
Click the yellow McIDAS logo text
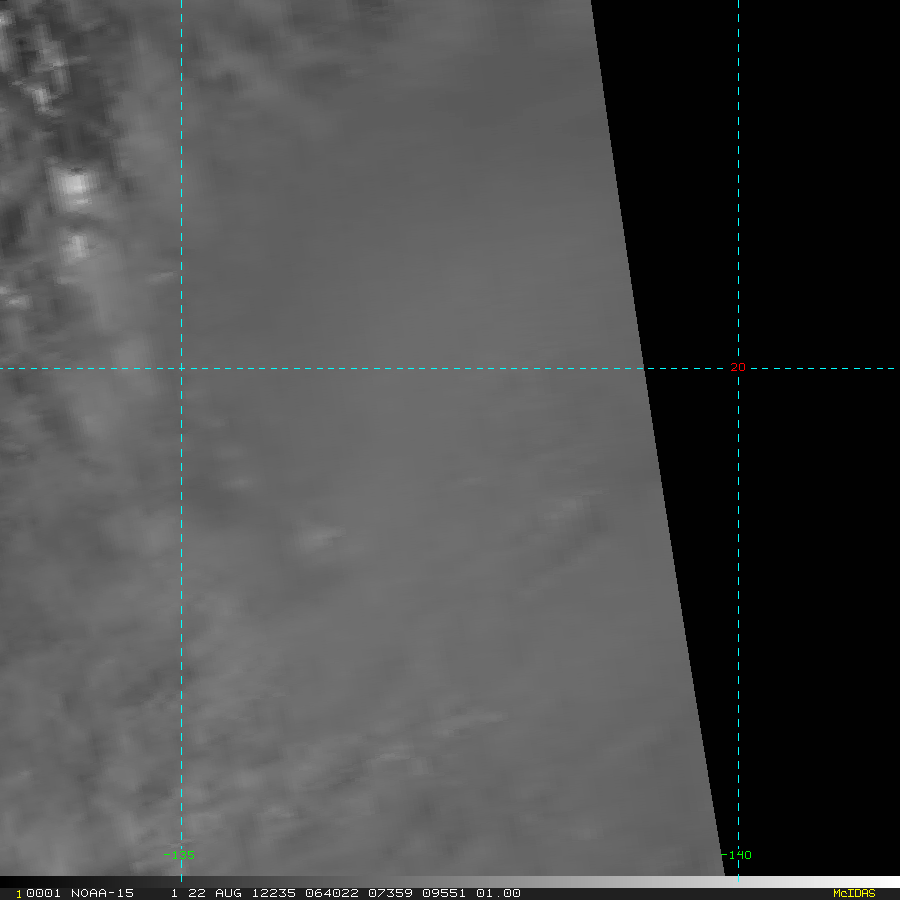click(853, 893)
